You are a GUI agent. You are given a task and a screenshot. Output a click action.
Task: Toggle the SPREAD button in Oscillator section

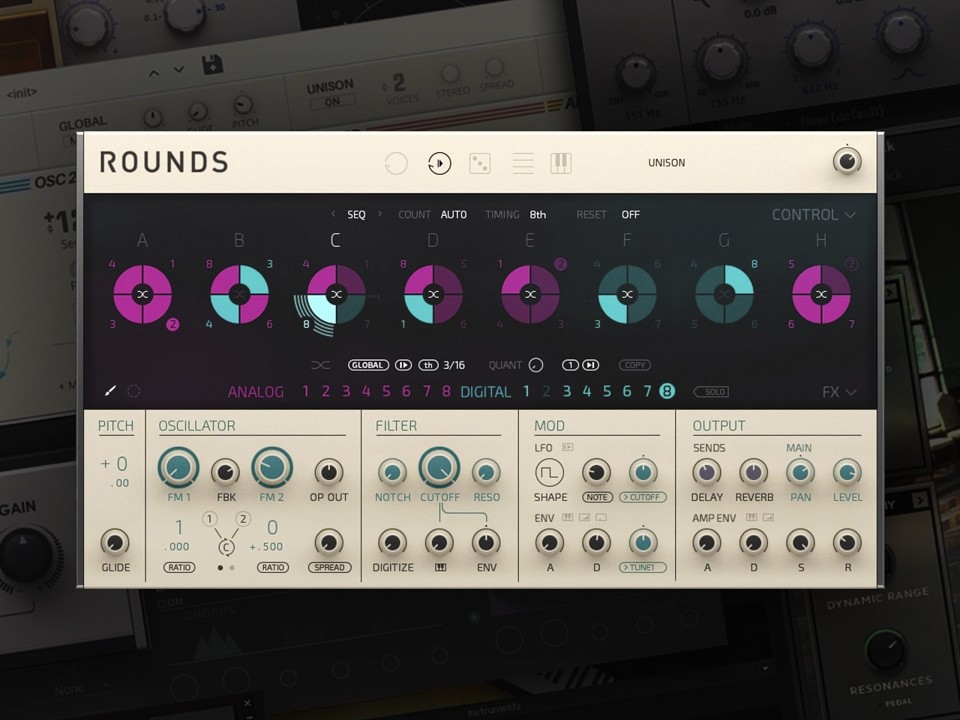[329, 568]
